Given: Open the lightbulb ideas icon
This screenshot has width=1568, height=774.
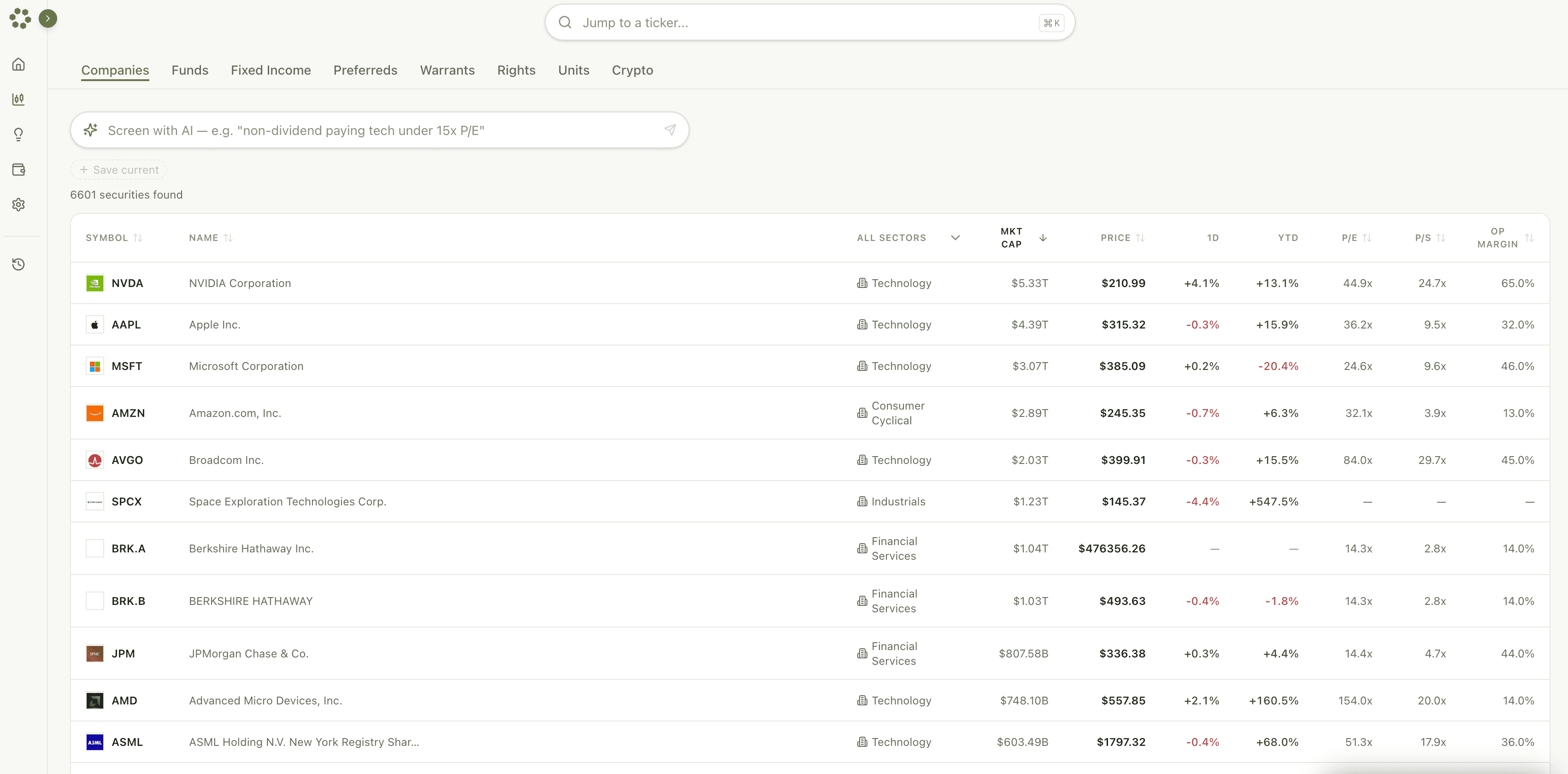Looking at the screenshot, I should (x=19, y=135).
